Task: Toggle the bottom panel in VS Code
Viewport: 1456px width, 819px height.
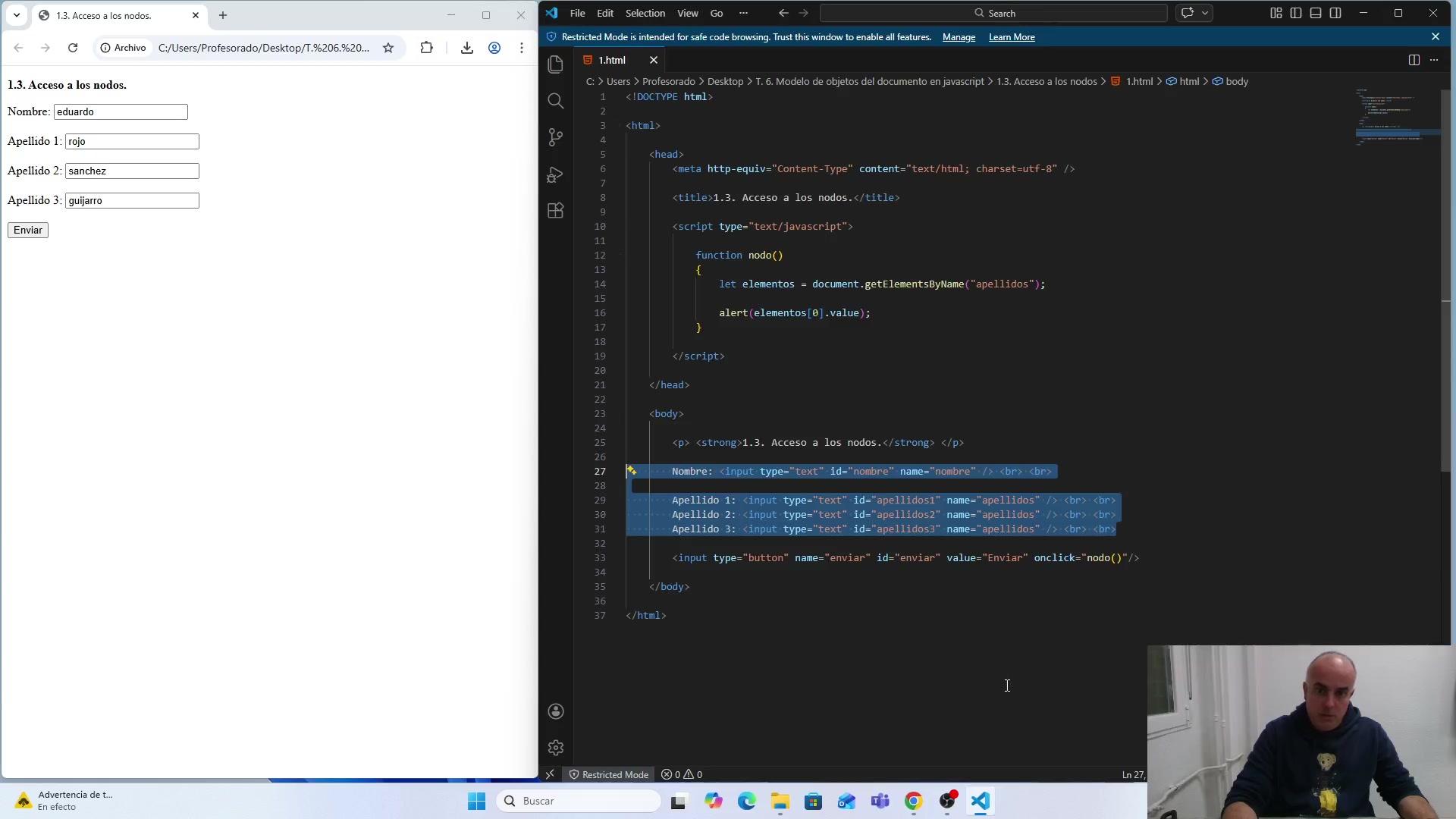Action: [x=1316, y=13]
